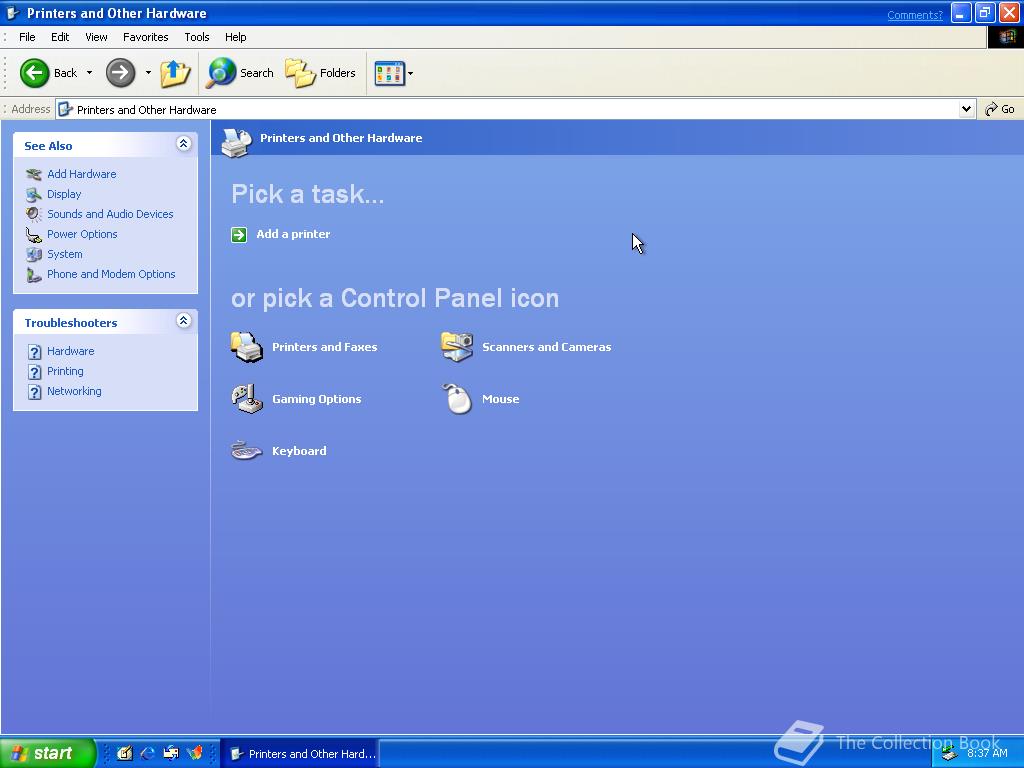Open Power Options from See Also
1024x768 pixels.
[82, 234]
